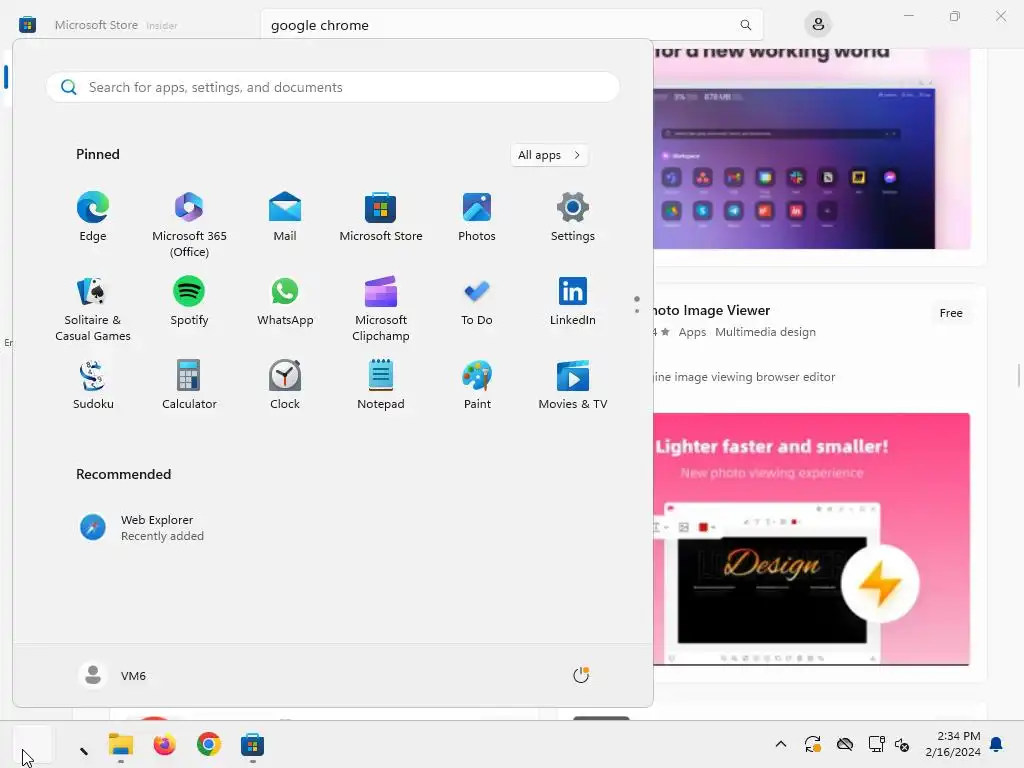Open LinkedIn
1024x768 pixels.
[x=573, y=302]
